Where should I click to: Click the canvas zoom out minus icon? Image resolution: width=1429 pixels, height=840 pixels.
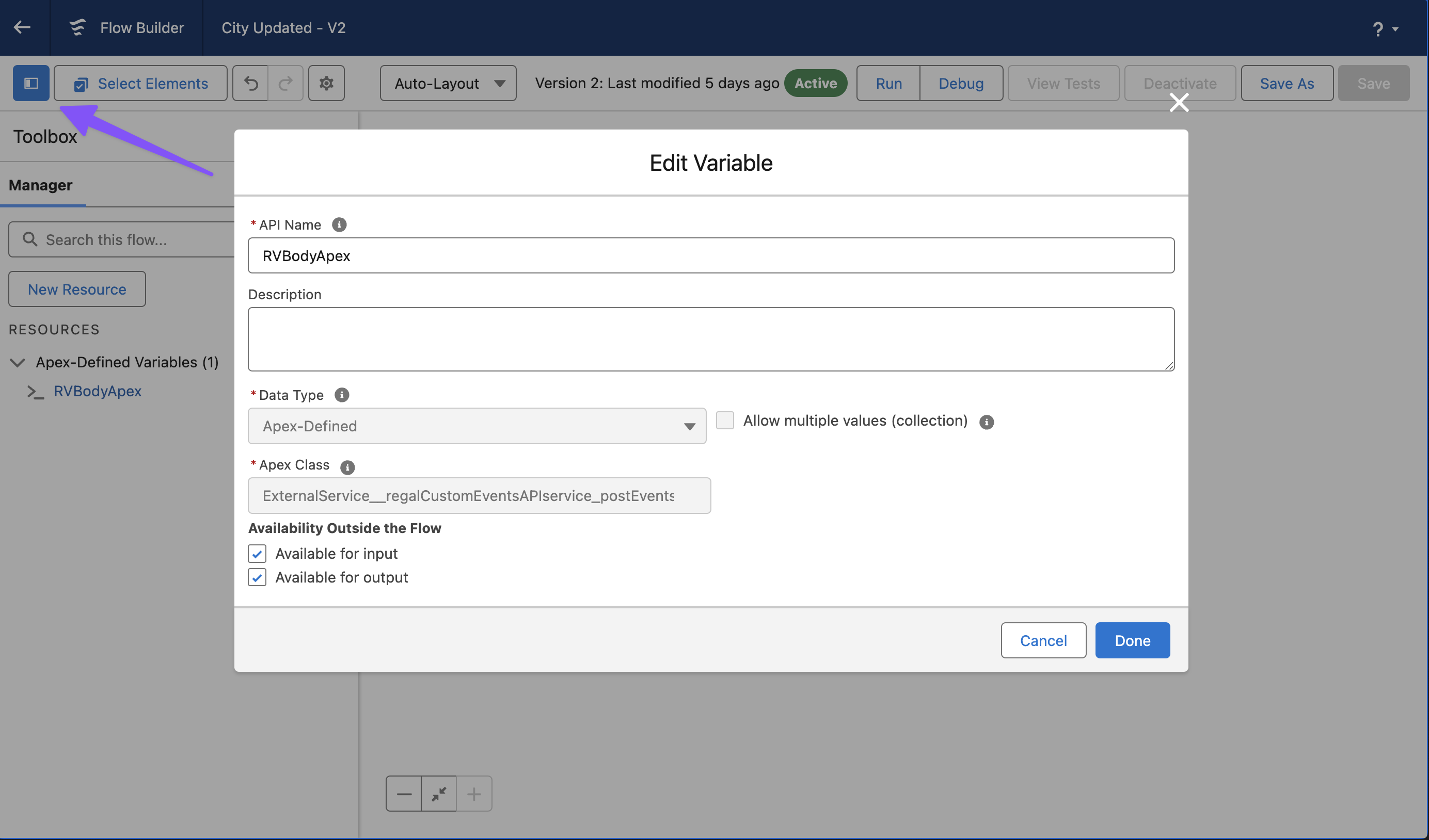(x=404, y=794)
